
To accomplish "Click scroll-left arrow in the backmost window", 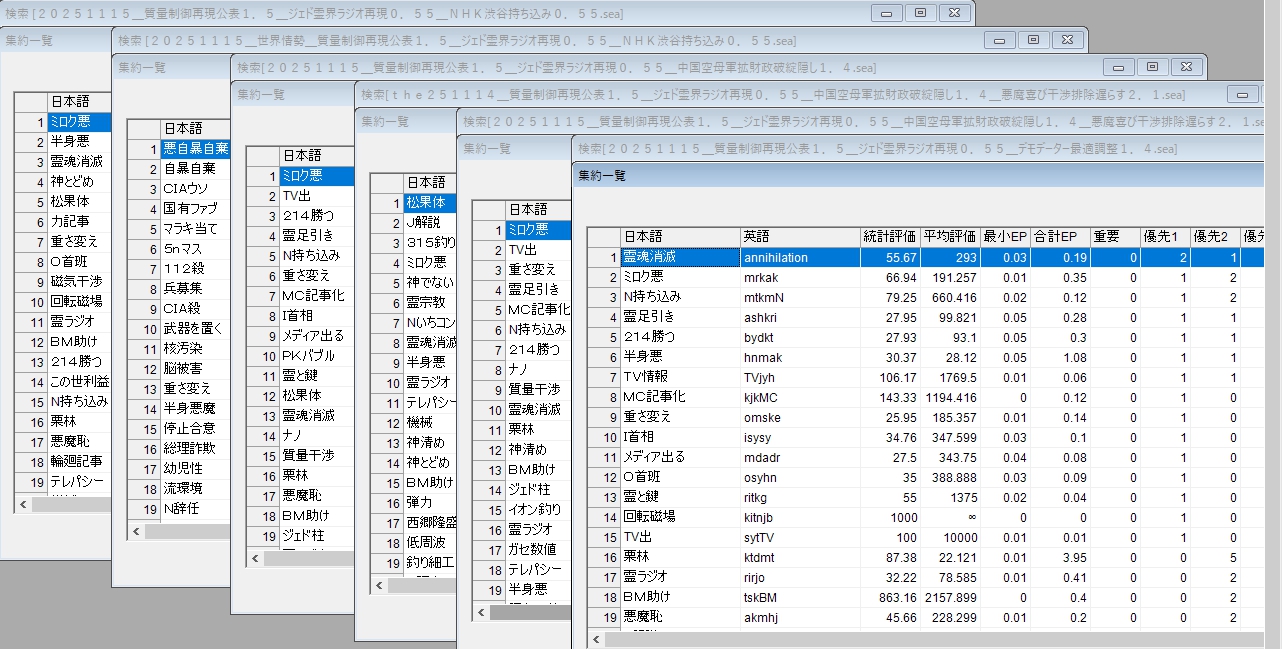I will click(x=23, y=504).
